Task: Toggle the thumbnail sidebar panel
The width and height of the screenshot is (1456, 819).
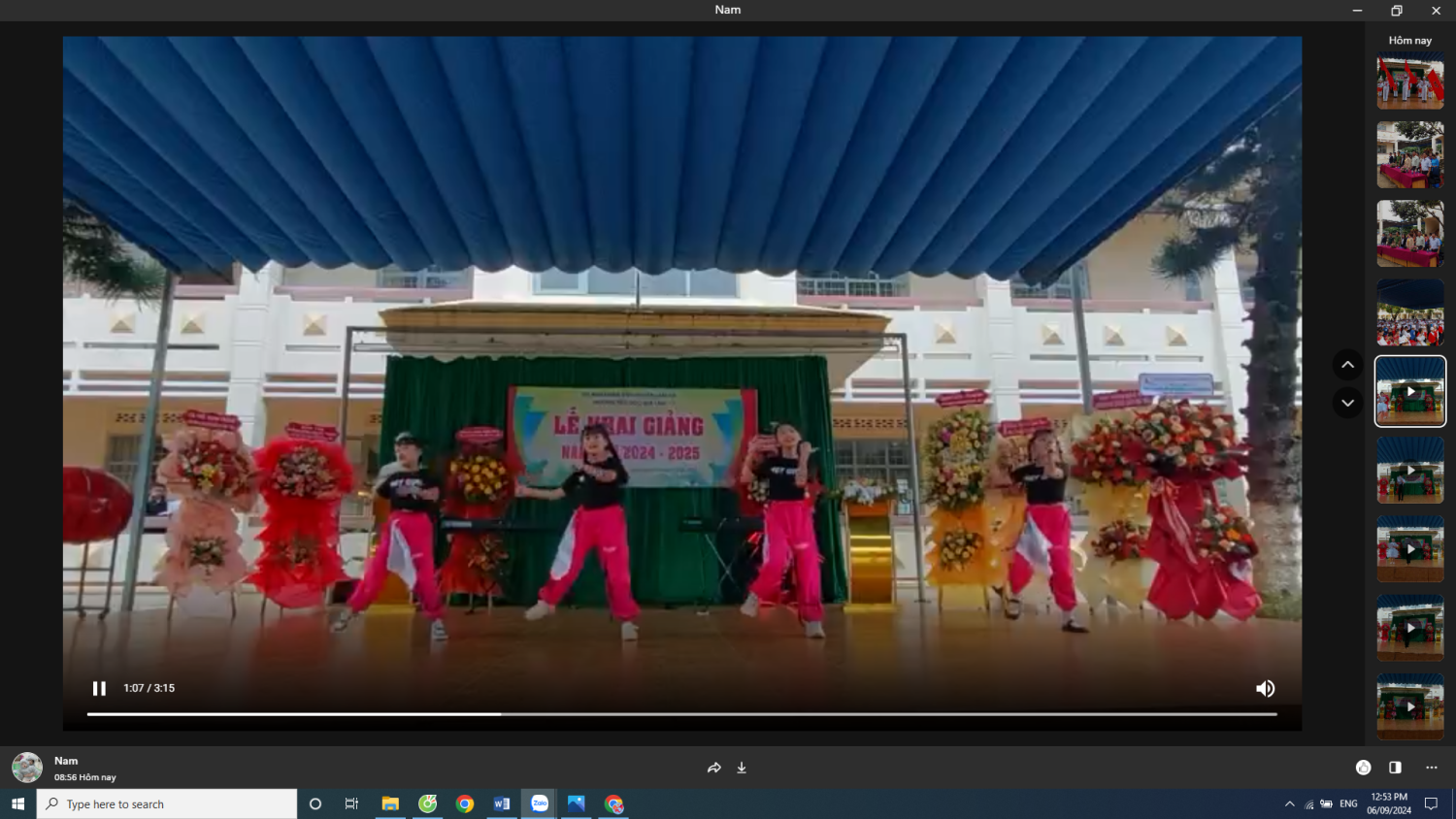Action: tap(1395, 768)
